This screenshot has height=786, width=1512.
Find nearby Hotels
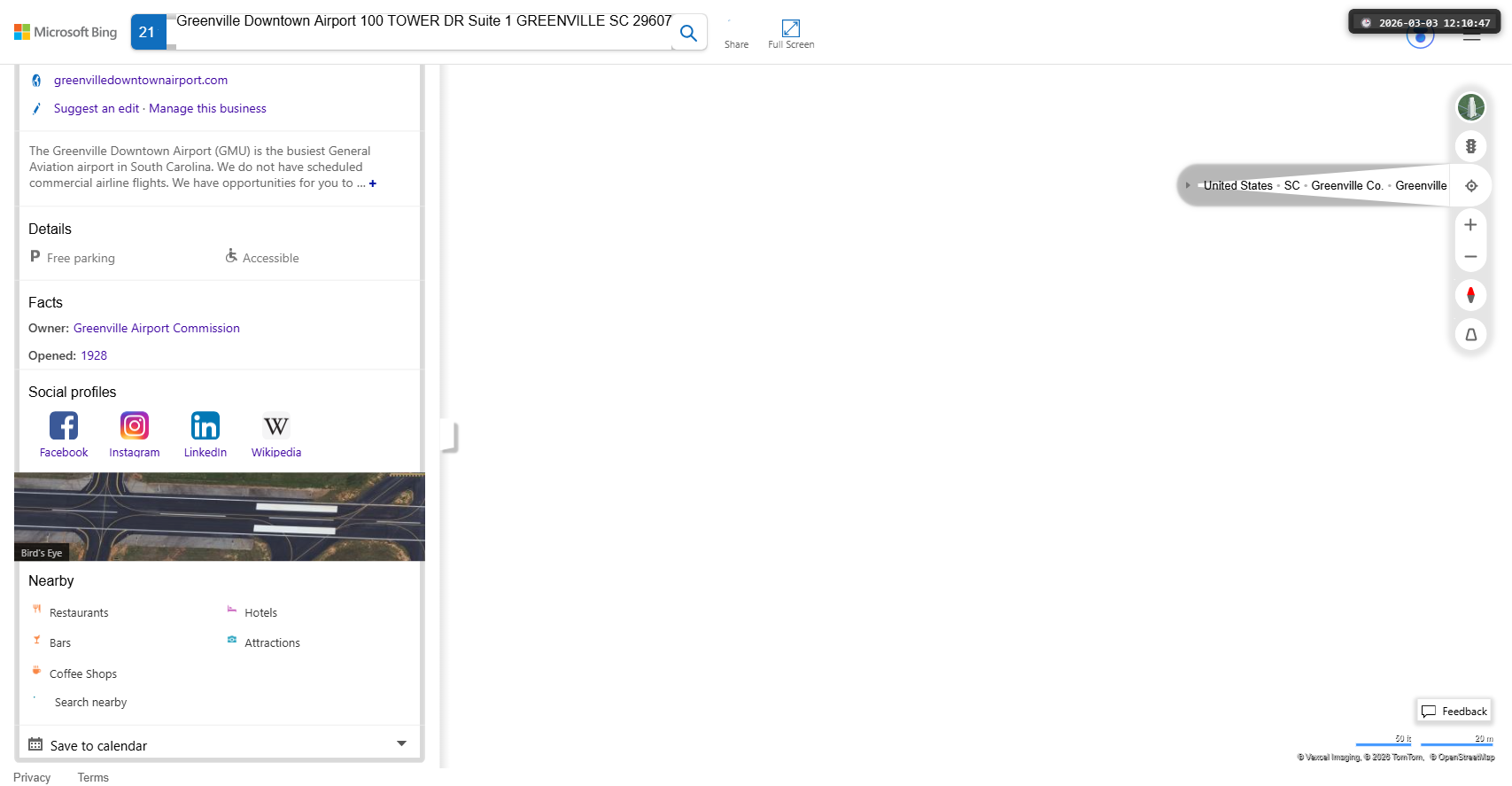click(260, 612)
